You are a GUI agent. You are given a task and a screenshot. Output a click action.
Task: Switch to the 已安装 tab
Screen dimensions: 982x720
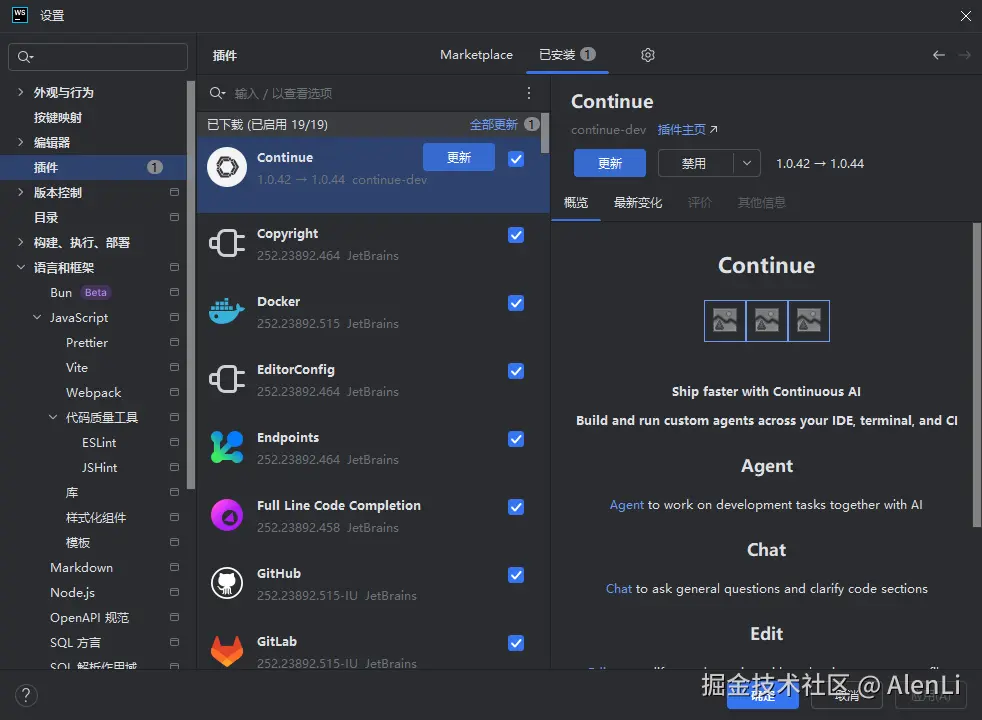point(567,55)
